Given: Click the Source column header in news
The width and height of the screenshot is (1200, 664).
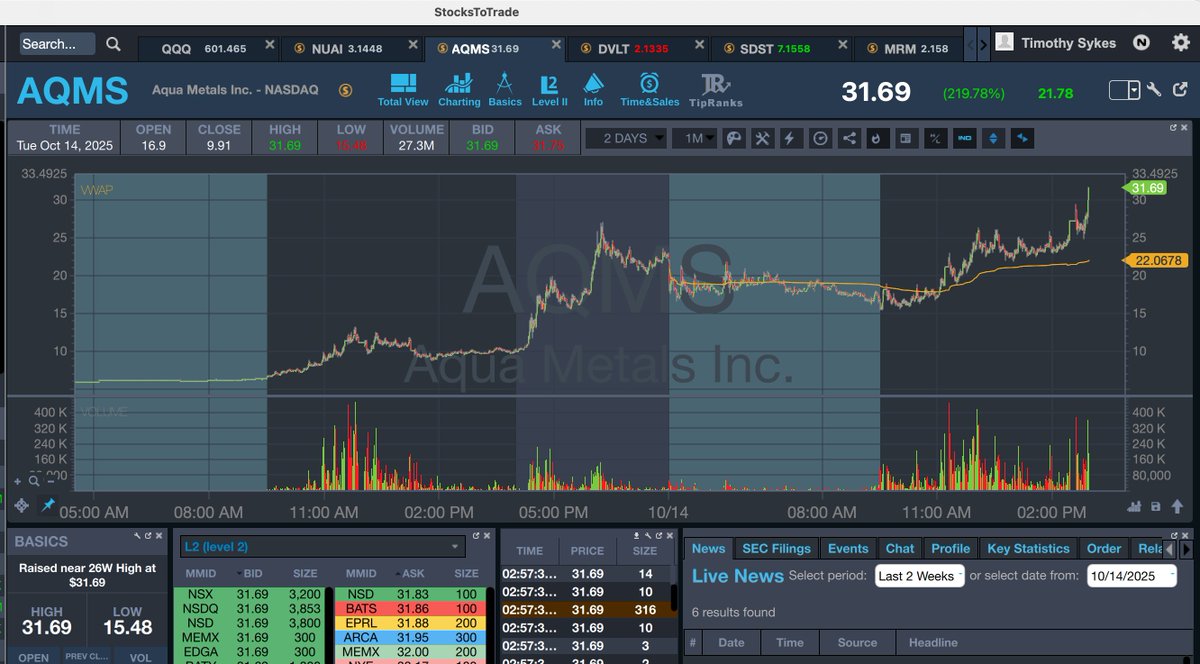Looking at the screenshot, I should pyautogui.click(x=857, y=643).
